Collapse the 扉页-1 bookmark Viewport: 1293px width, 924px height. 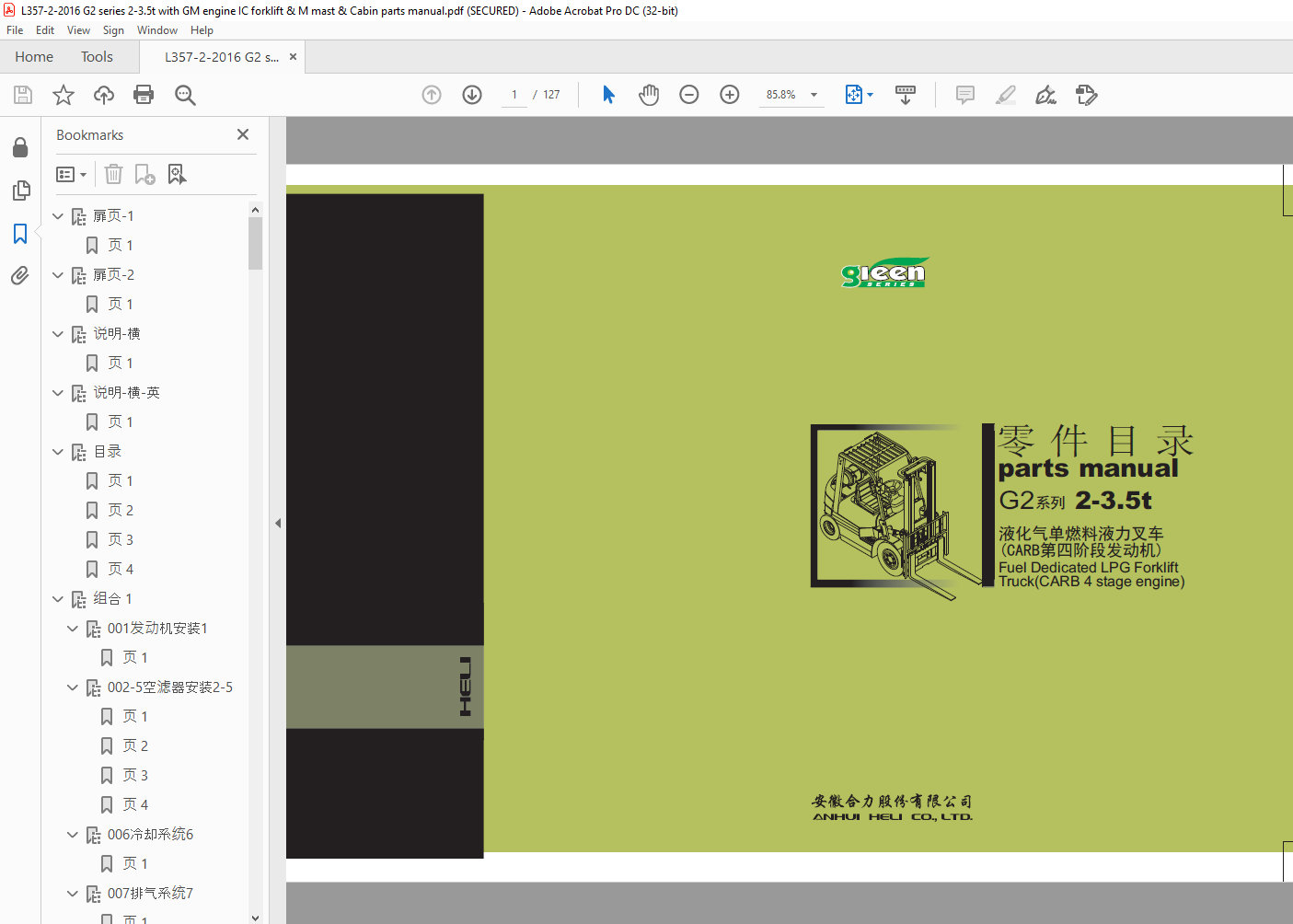(58, 216)
